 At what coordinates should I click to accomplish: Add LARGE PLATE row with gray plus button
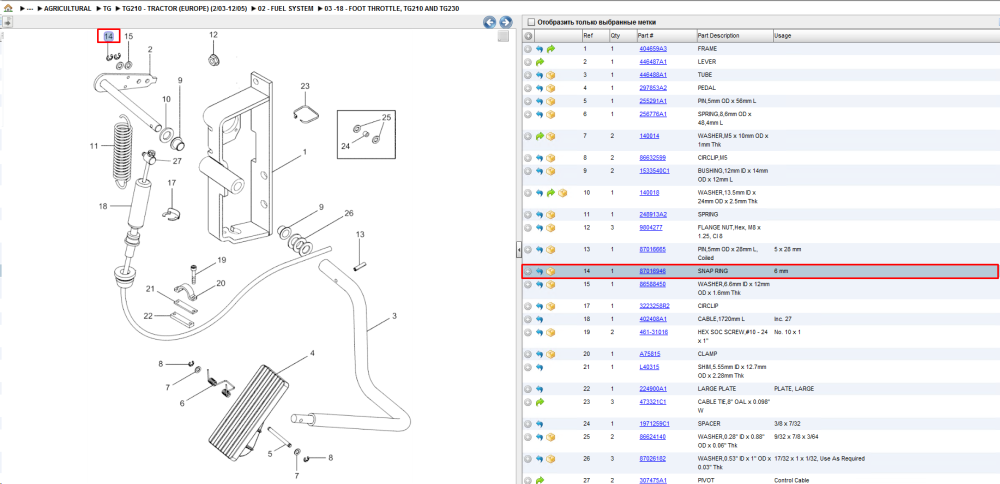click(528, 389)
